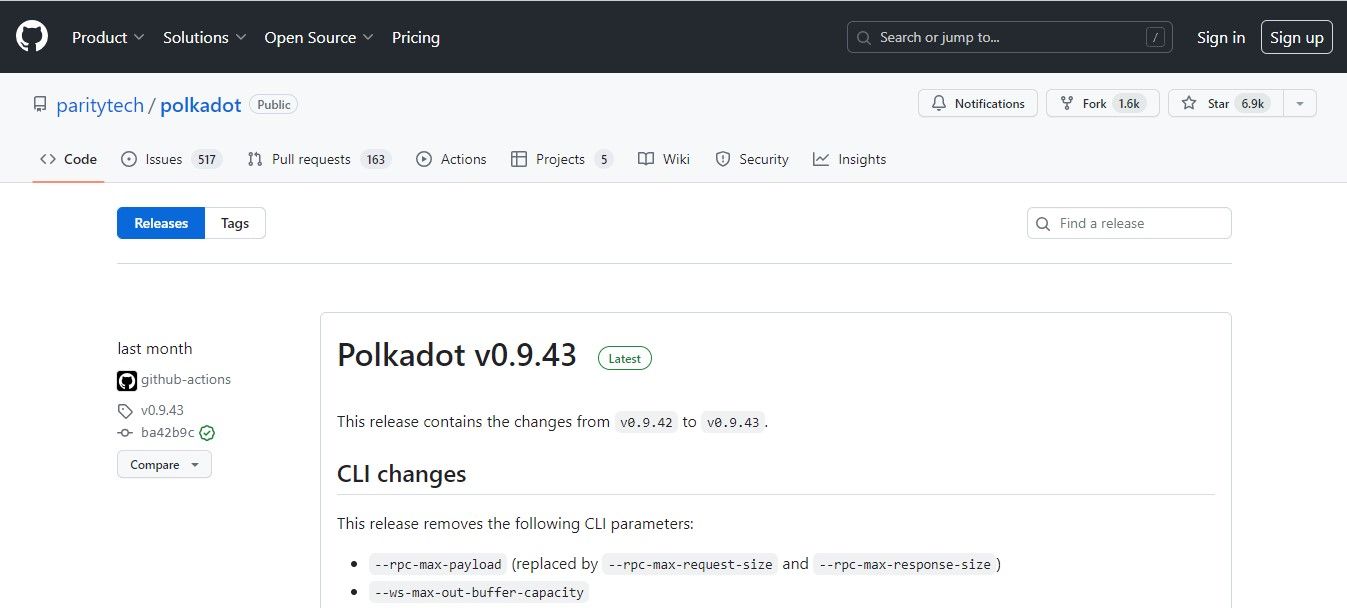Open the Pull requests tab
Screen dimensions: 1347x608
tap(318, 159)
